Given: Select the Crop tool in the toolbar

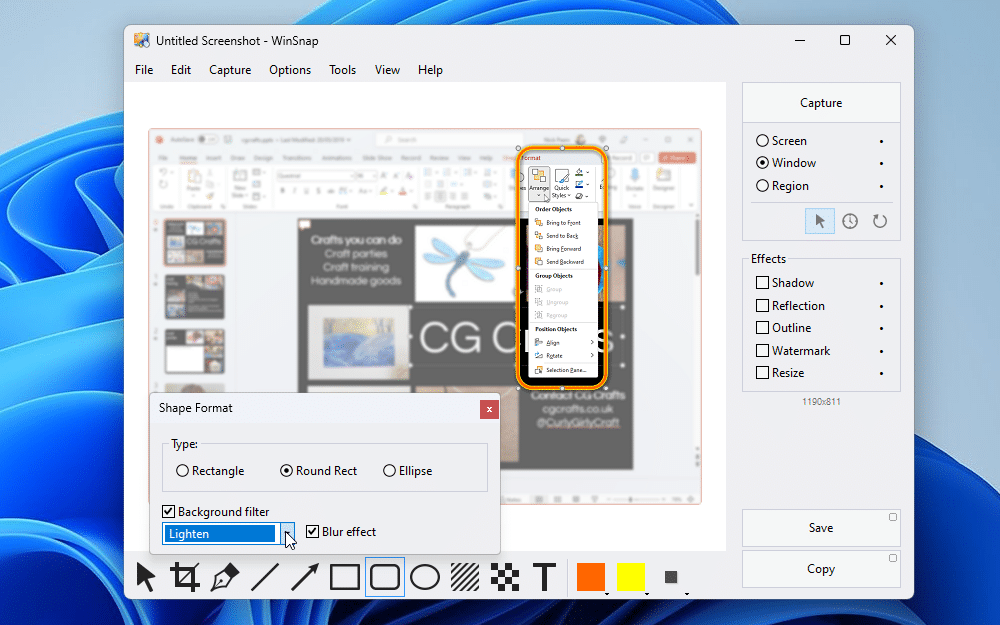Looking at the screenshot, I should tap(184, 577).
